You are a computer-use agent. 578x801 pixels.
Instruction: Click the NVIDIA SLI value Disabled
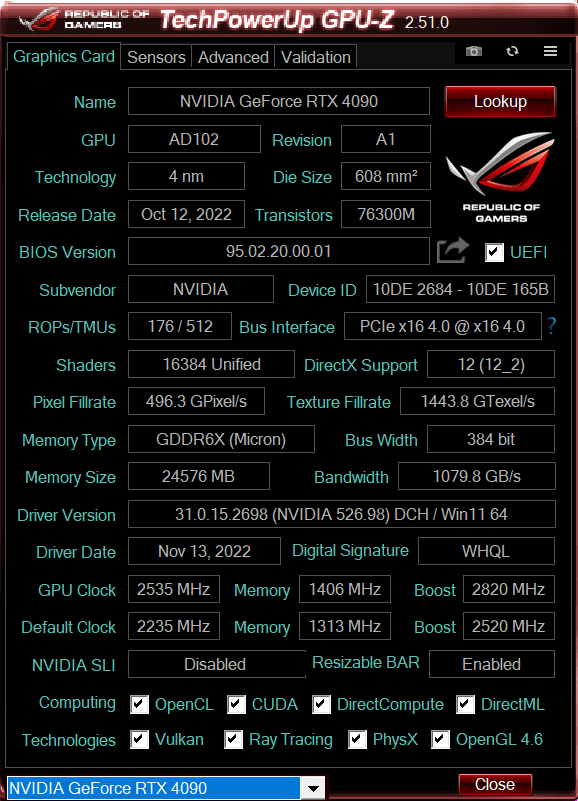[x=217, y=664]
